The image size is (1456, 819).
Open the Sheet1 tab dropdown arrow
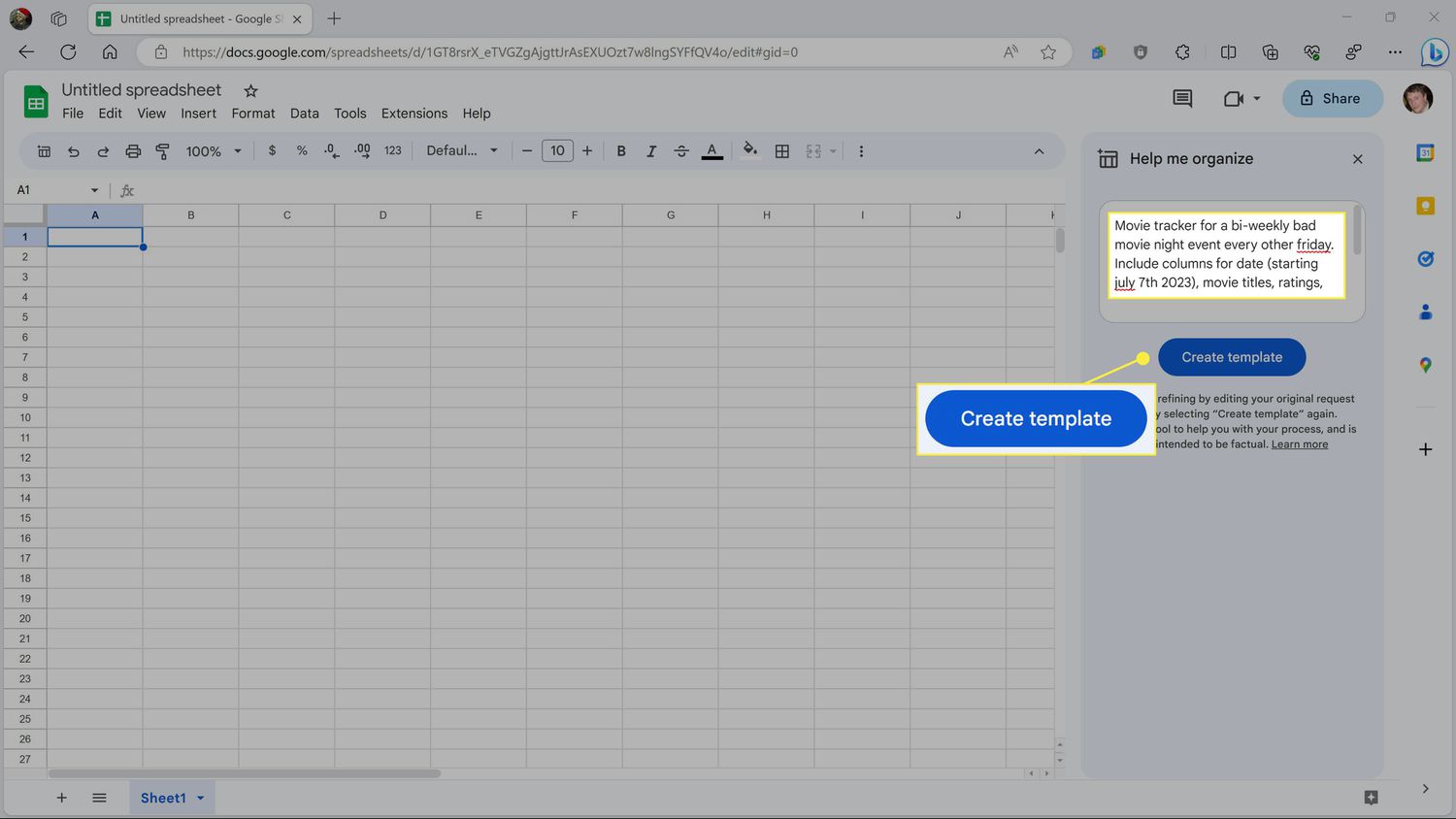pyautogui.click(x=201, y=798)
